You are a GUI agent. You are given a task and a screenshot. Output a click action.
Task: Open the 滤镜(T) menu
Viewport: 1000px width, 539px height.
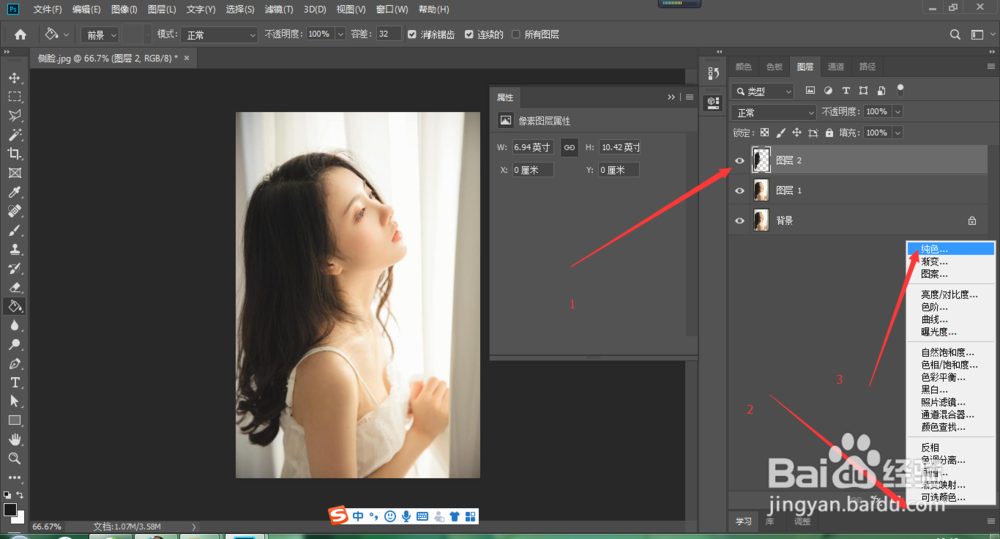coord(279,10)
